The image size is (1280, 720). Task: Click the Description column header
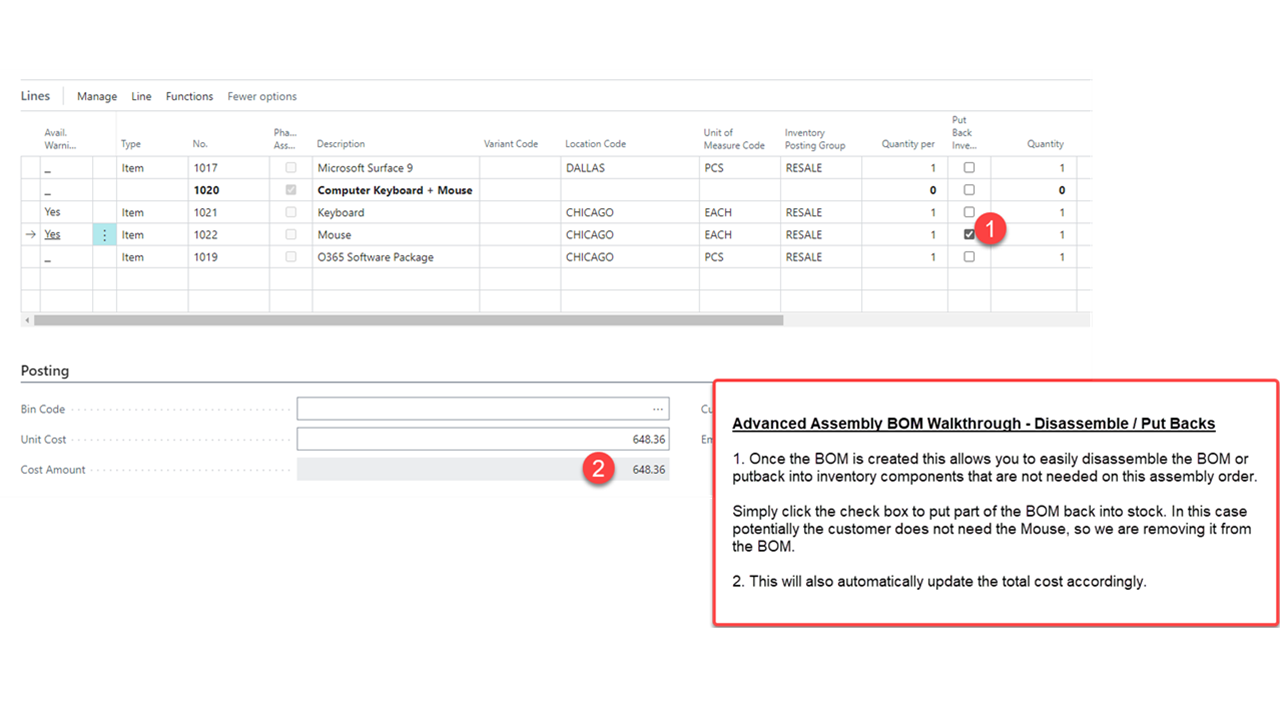pyautogui.click(x=341, y=144)
